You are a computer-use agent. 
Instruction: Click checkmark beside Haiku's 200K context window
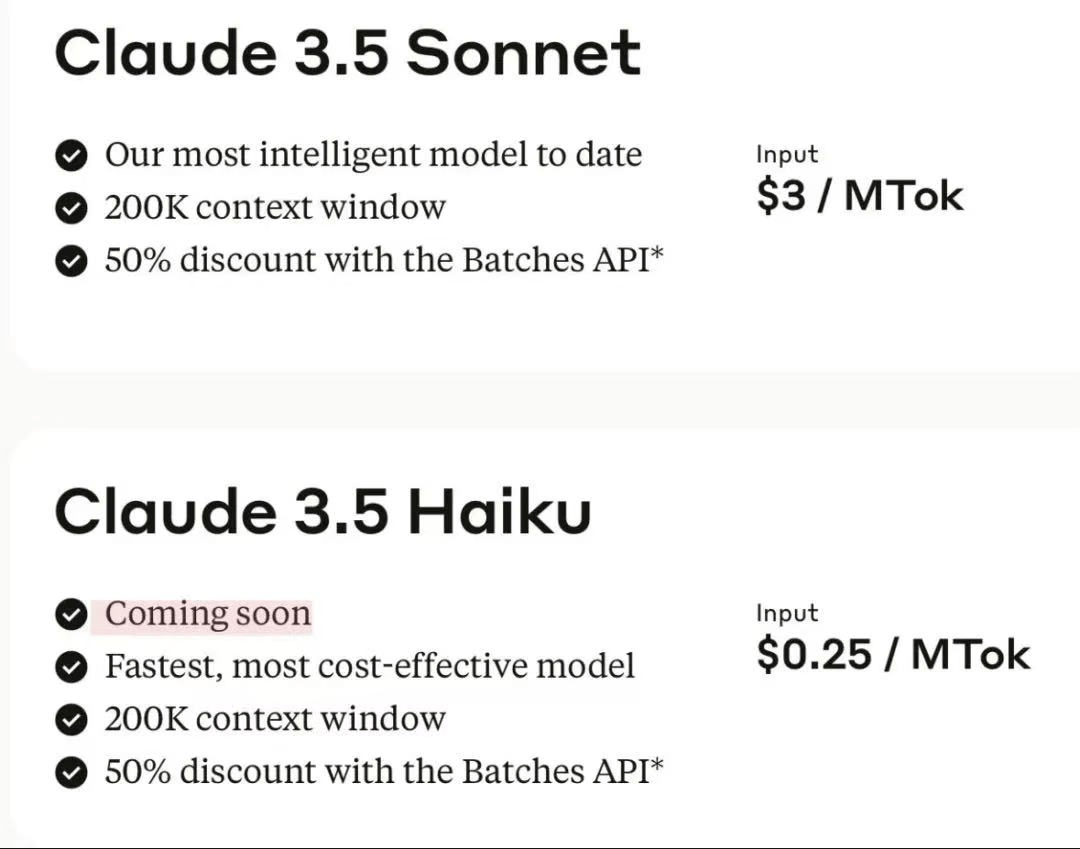(x=70, y=719)
